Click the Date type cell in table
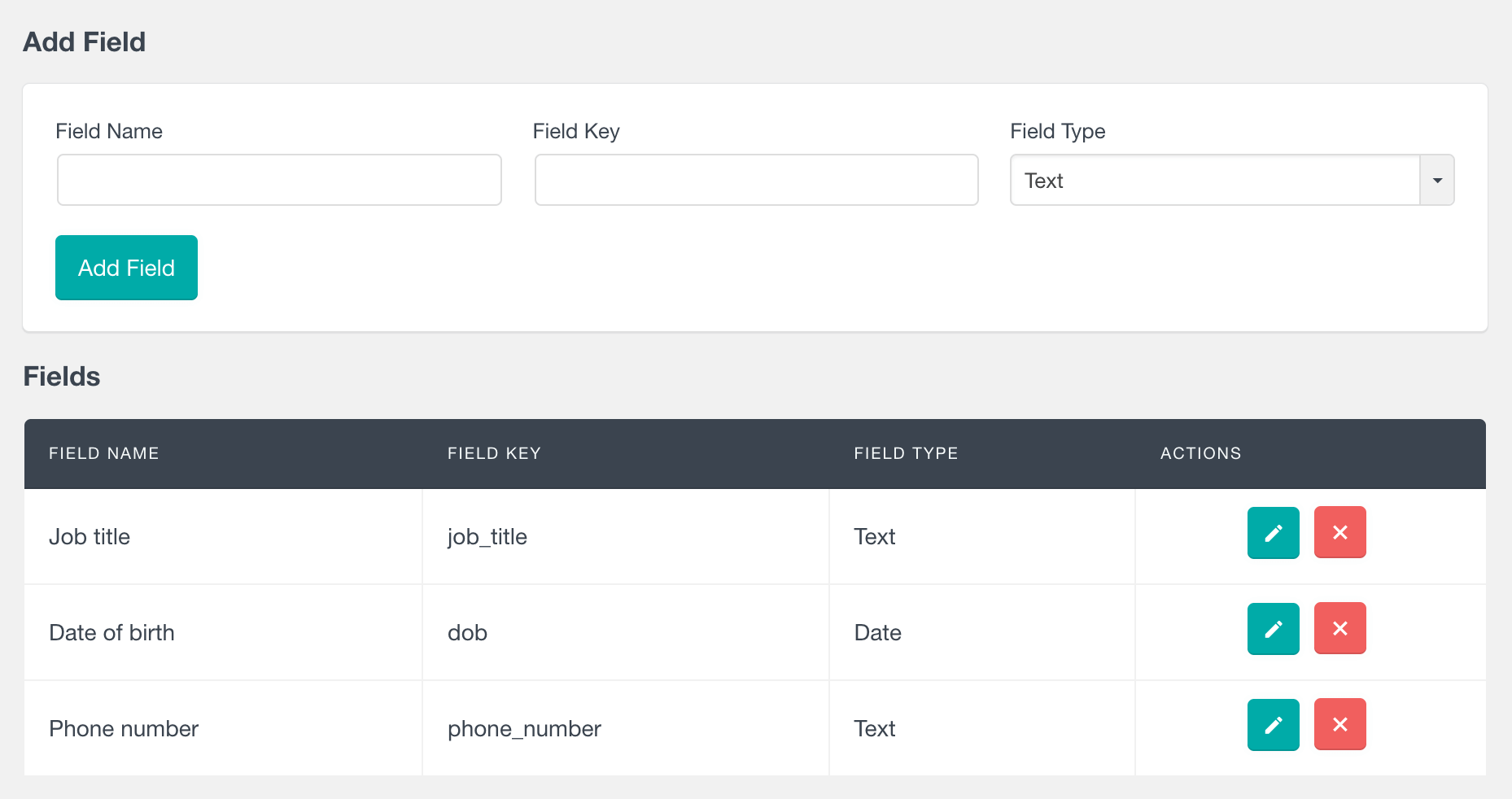The height and width of the screenshot is (799, 1512). tap(877, 633)
